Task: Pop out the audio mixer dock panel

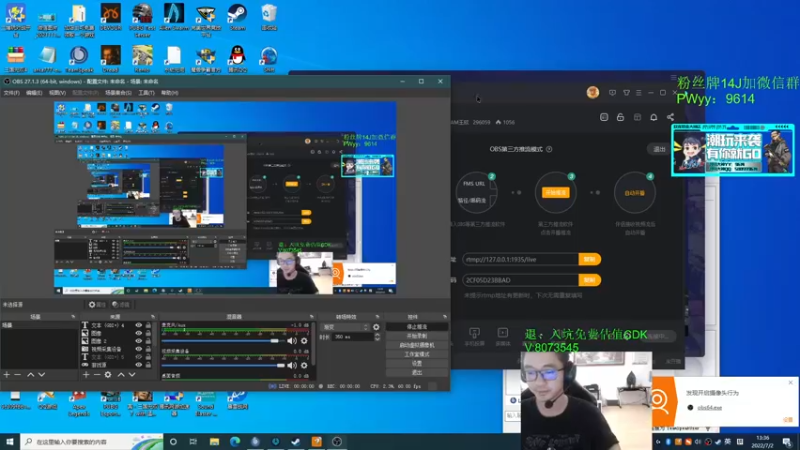Action: tap(312, 317)
